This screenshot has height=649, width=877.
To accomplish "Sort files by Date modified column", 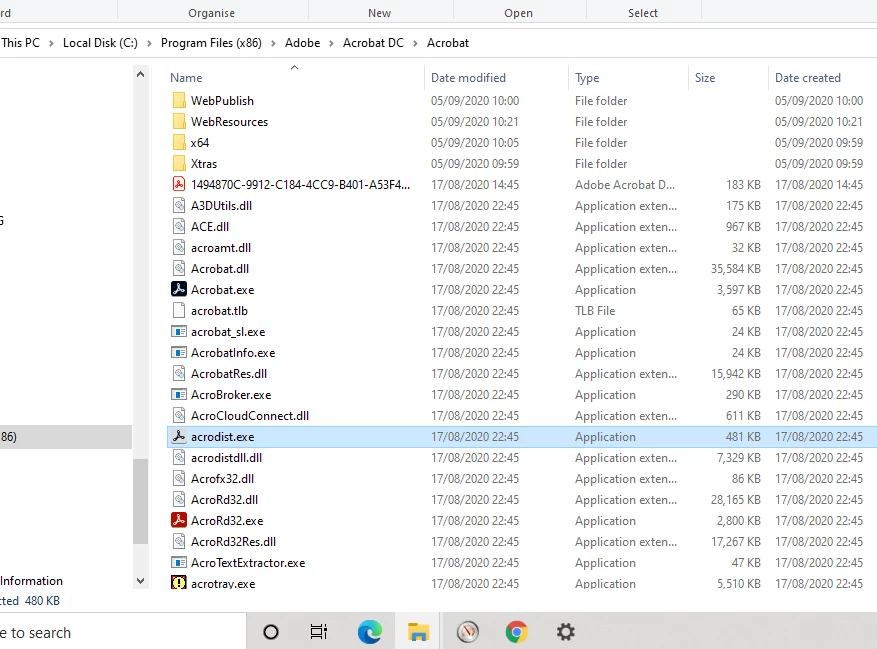I will (x=468, y=78).
